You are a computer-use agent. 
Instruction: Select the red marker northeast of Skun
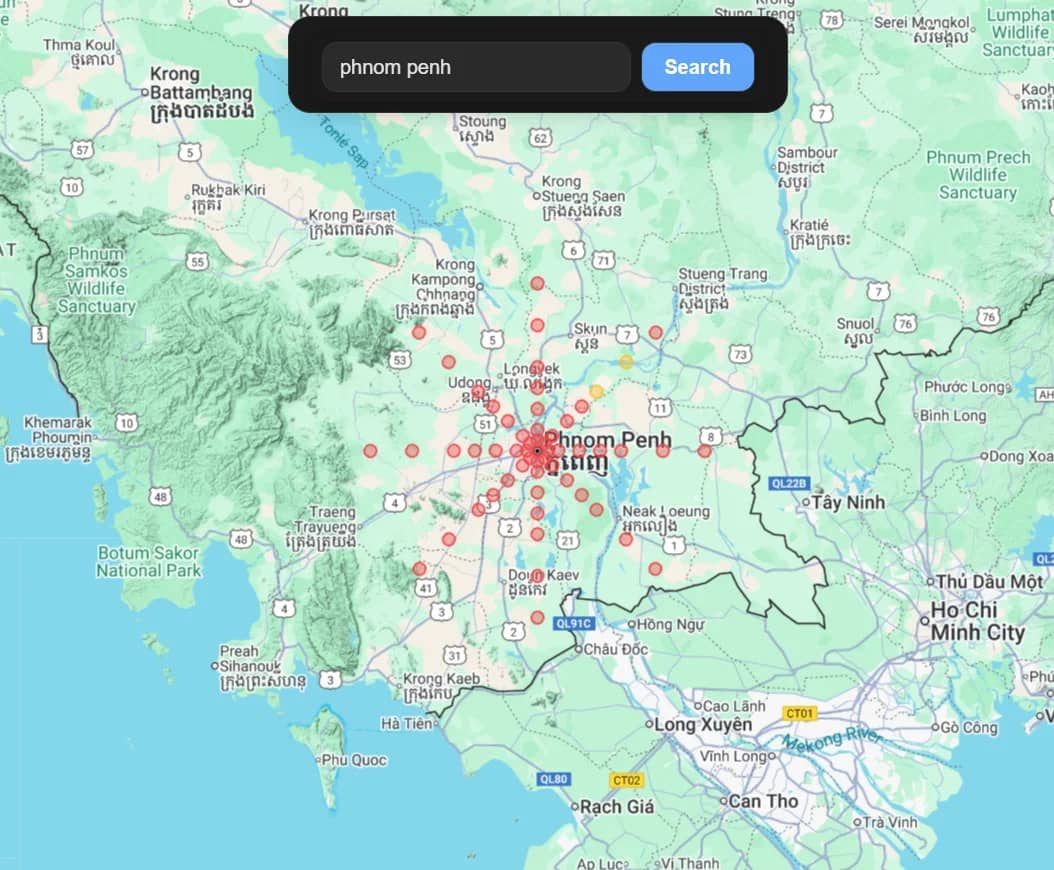pyautogui.click(x=655, y=332)
